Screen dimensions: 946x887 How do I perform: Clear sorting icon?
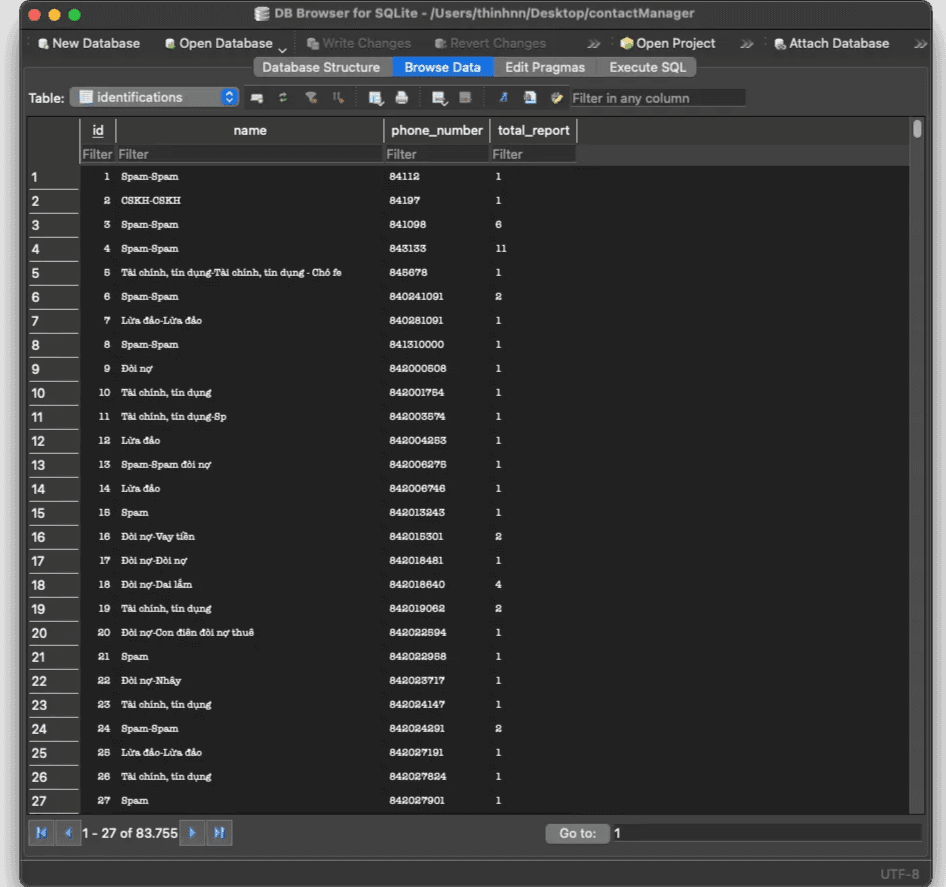click(338, 98)
